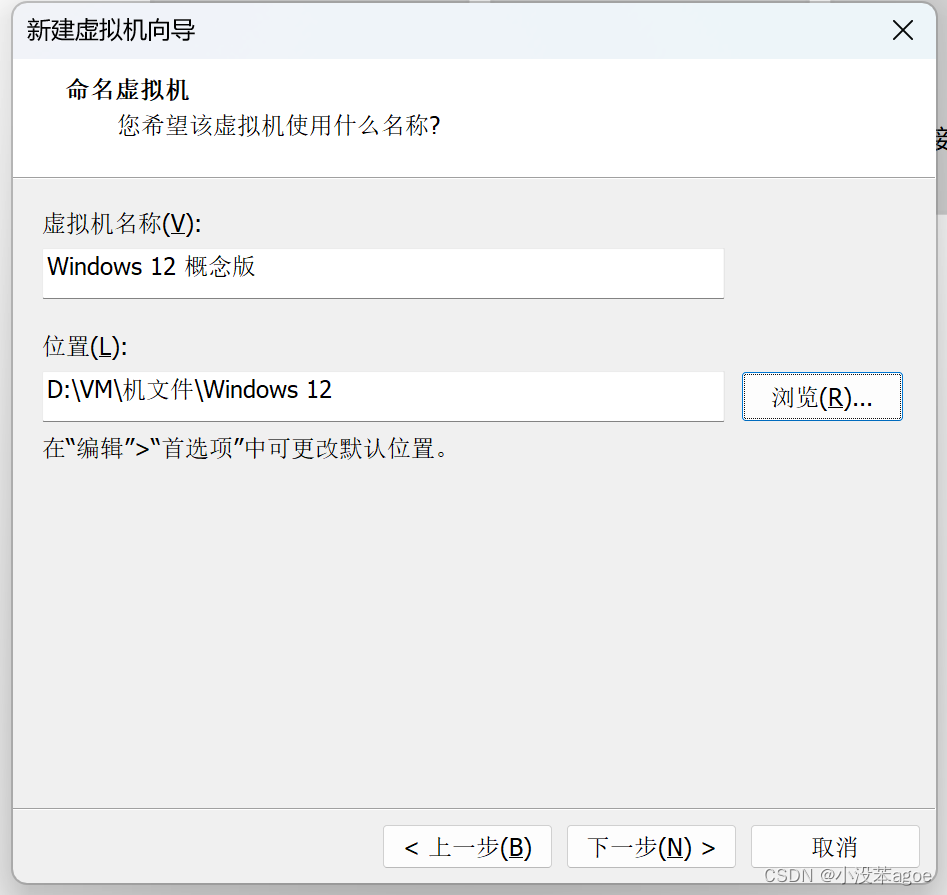The height and width of the screenshot is (895, 947).
Task: Click the end of the name text box
Action: point(700,273)
